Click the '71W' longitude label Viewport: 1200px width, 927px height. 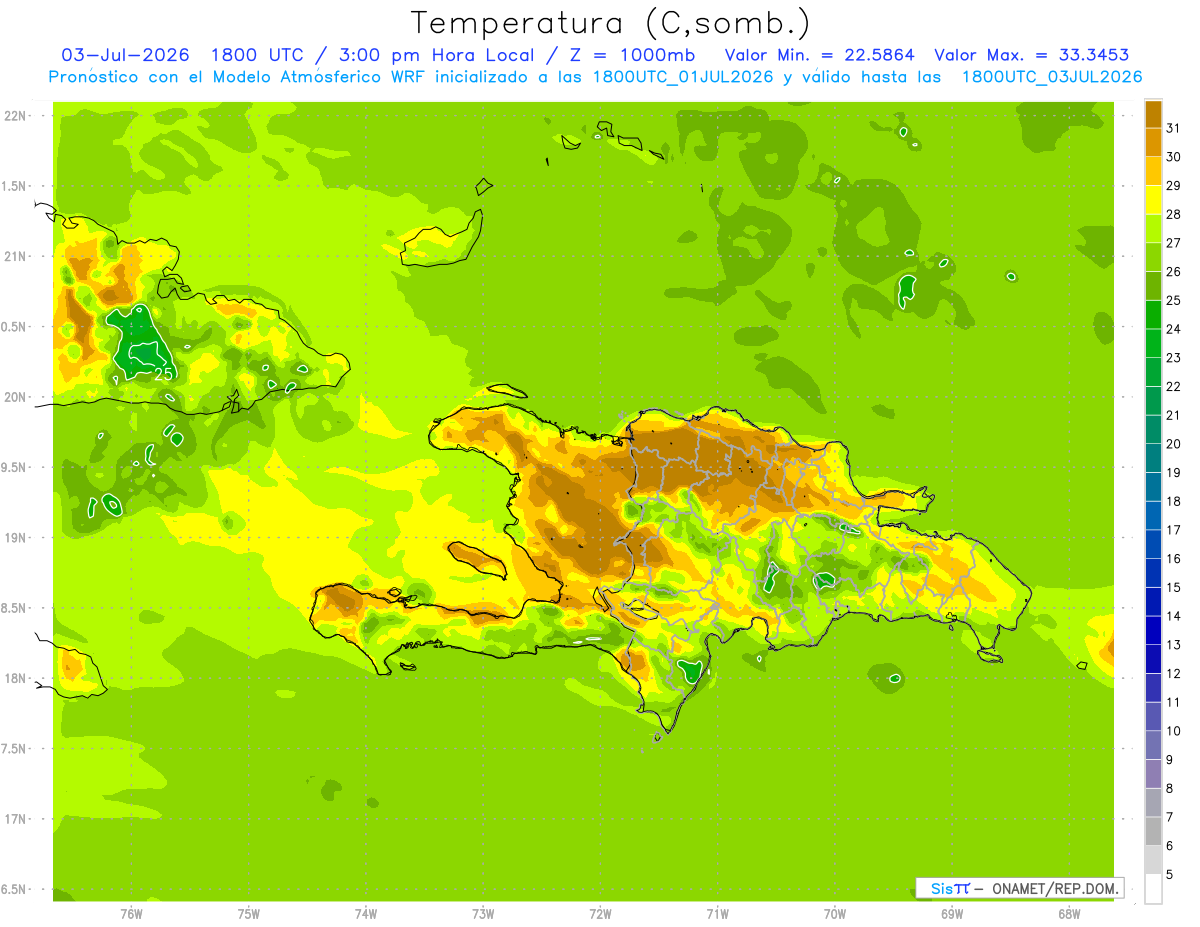pos(717,913)
